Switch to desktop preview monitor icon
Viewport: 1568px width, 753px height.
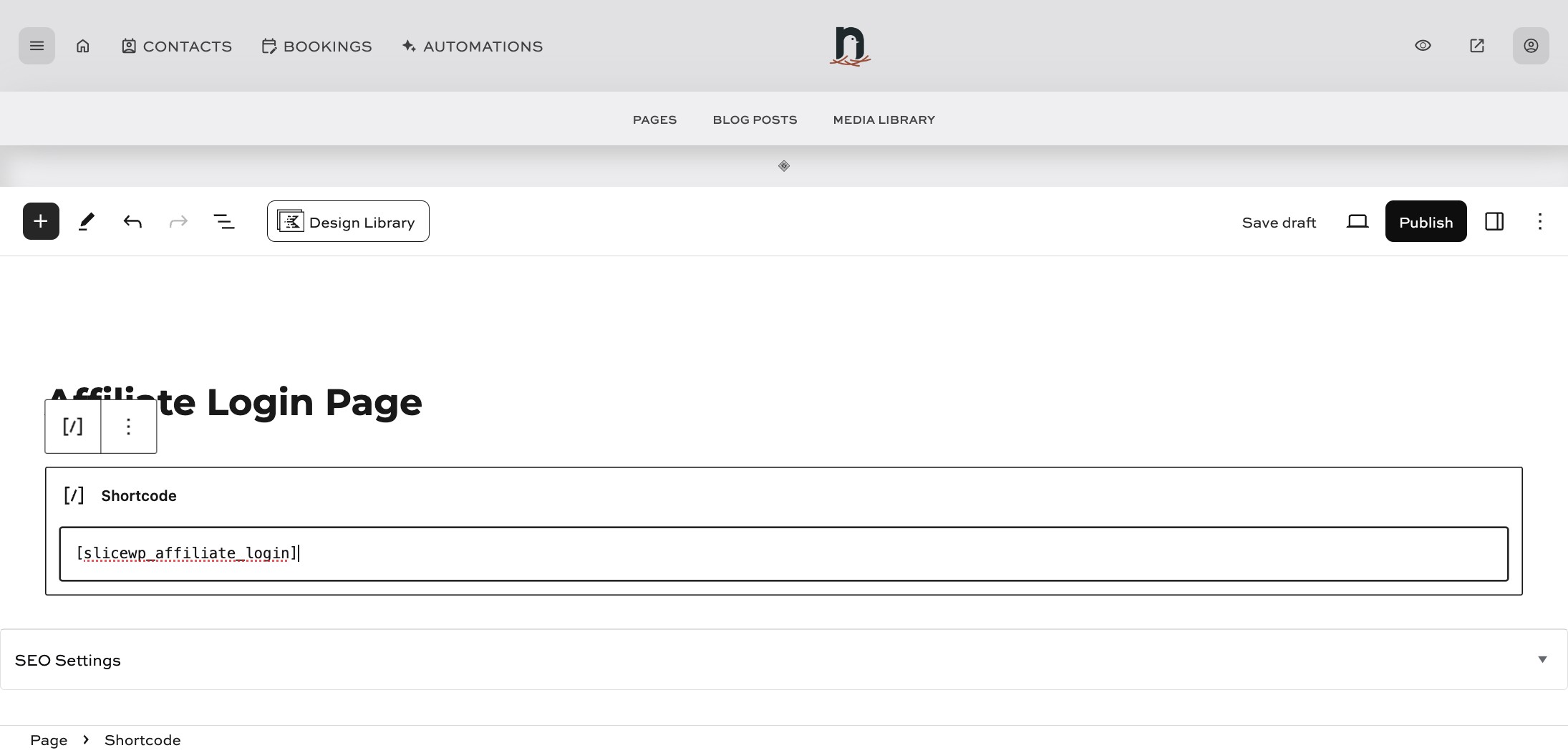(1358, 221)
